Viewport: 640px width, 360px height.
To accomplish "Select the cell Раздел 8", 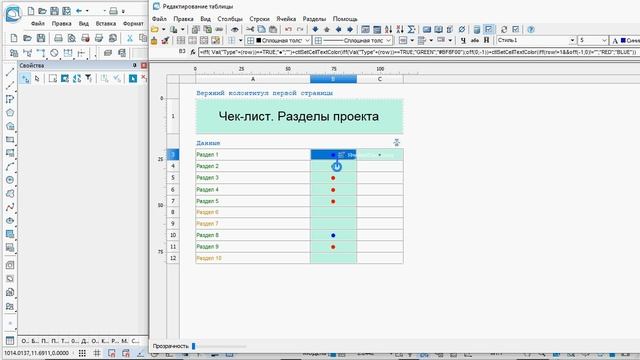I will click(x=253, y=235).
